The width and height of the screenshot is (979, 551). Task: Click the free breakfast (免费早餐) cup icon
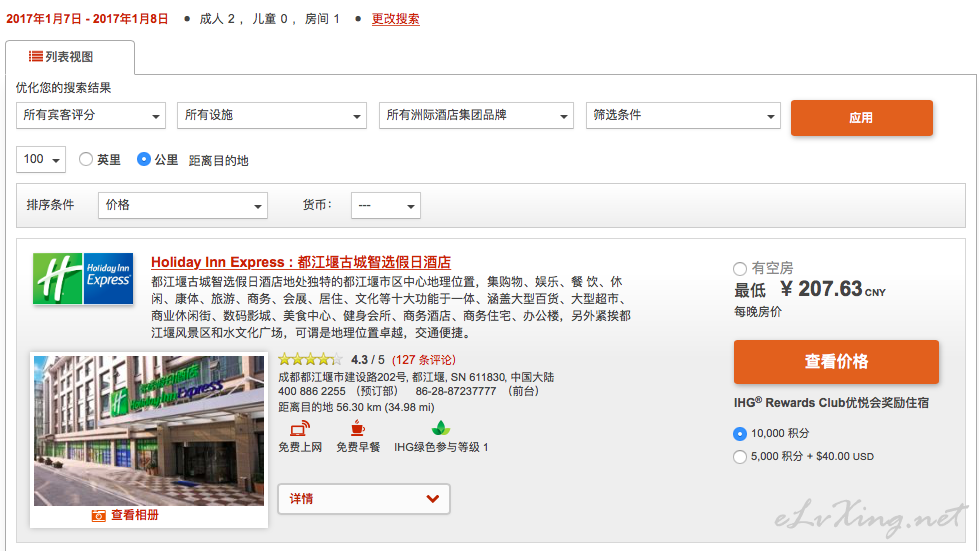(x=358, y=428)
